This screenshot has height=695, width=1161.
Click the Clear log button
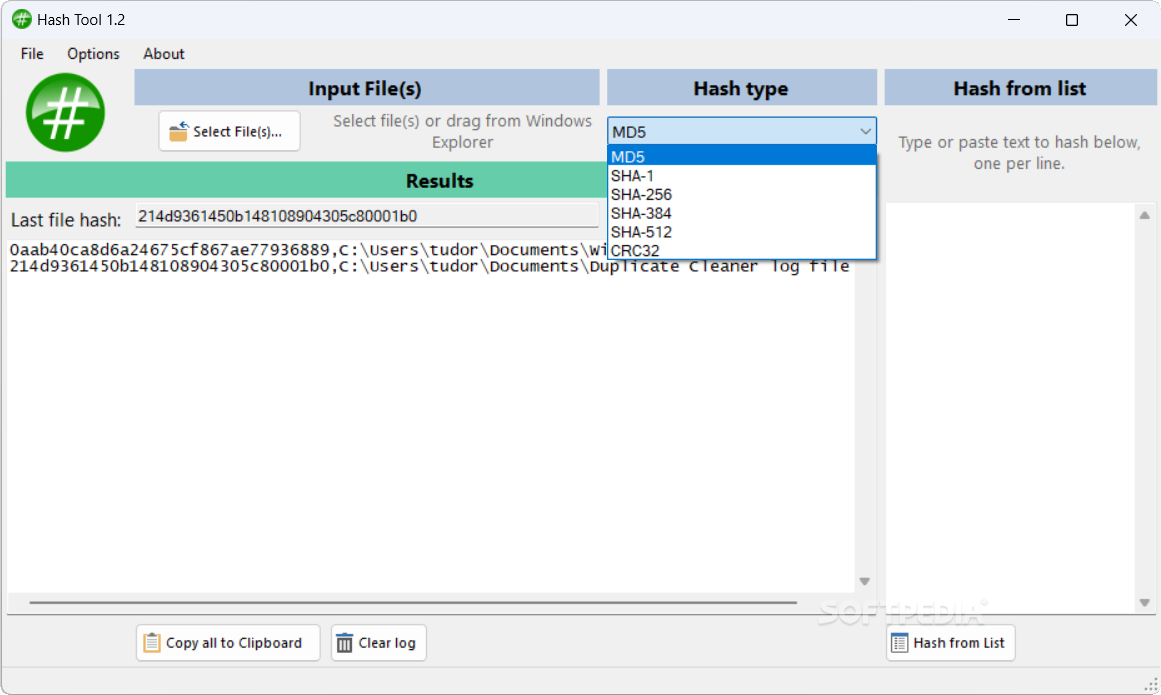pos(378,642)
